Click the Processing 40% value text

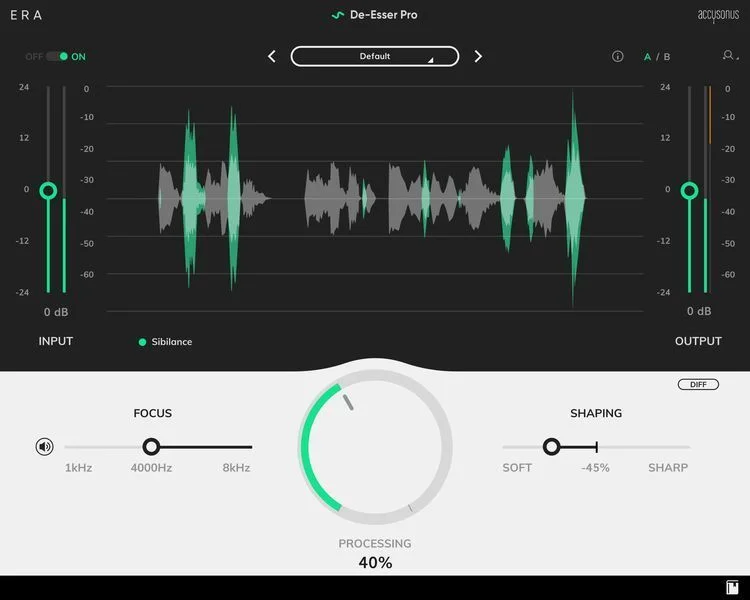pyautogui.click(x=375, y=563)
